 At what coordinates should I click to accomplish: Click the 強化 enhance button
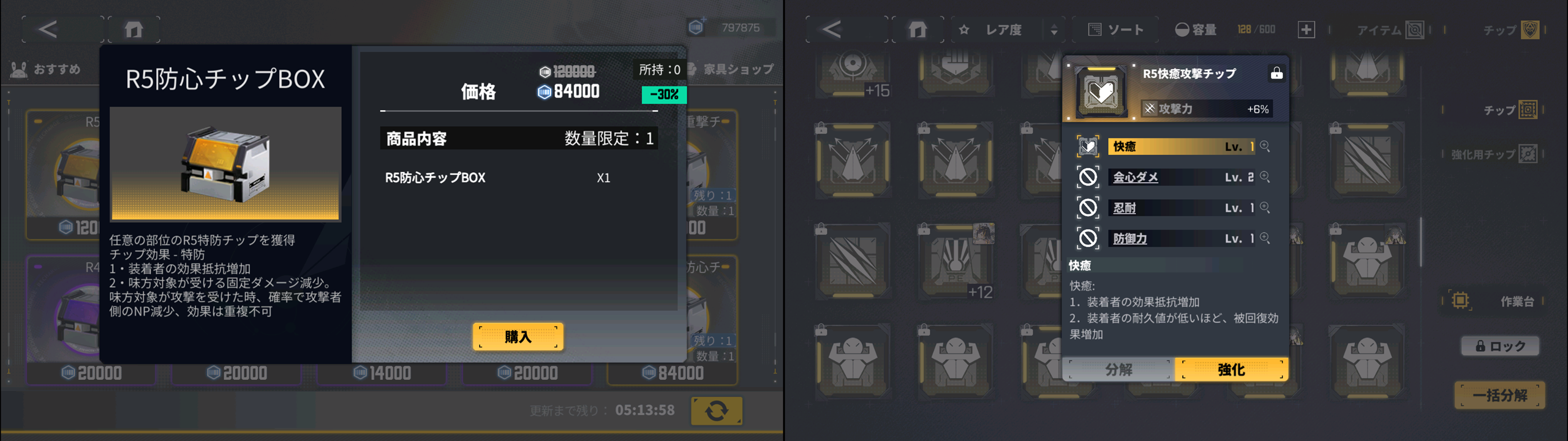(1231, 369)
